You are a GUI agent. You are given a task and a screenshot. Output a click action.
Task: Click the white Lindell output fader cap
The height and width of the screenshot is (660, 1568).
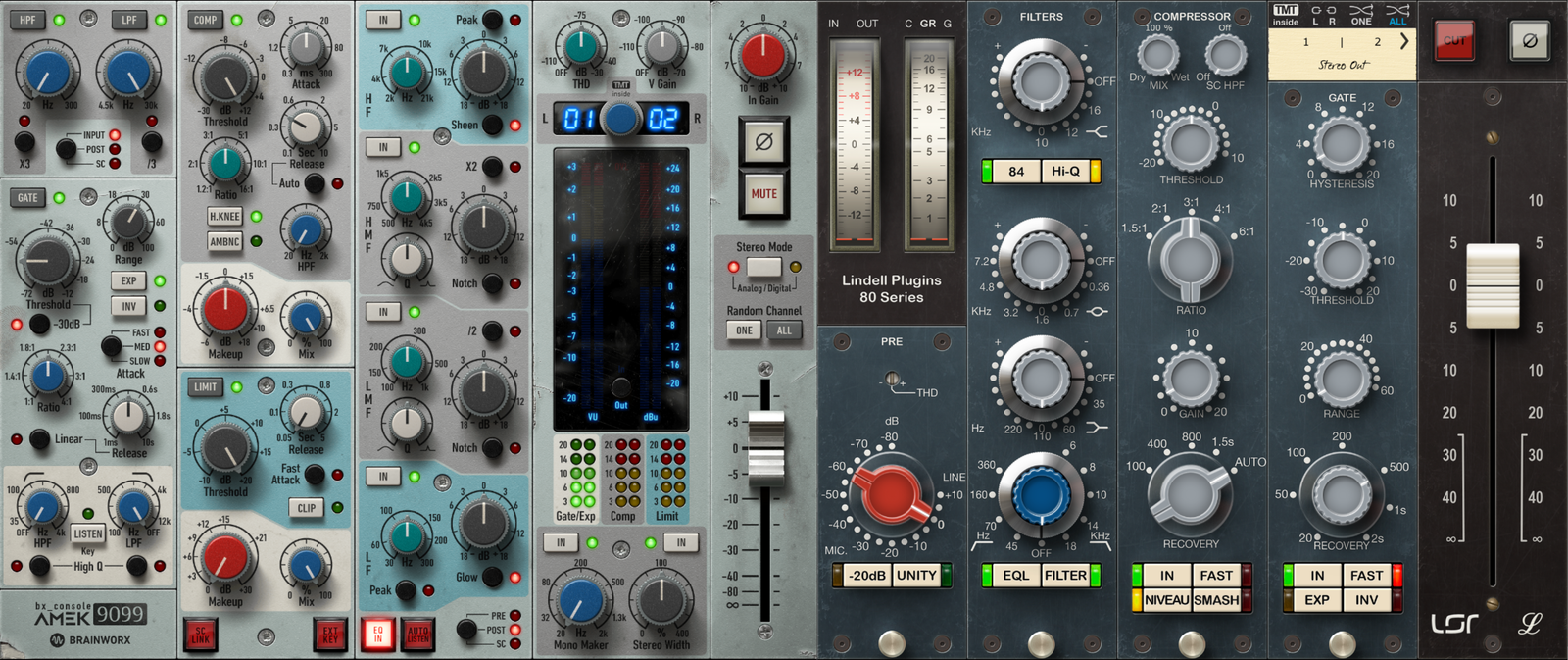1493,285
